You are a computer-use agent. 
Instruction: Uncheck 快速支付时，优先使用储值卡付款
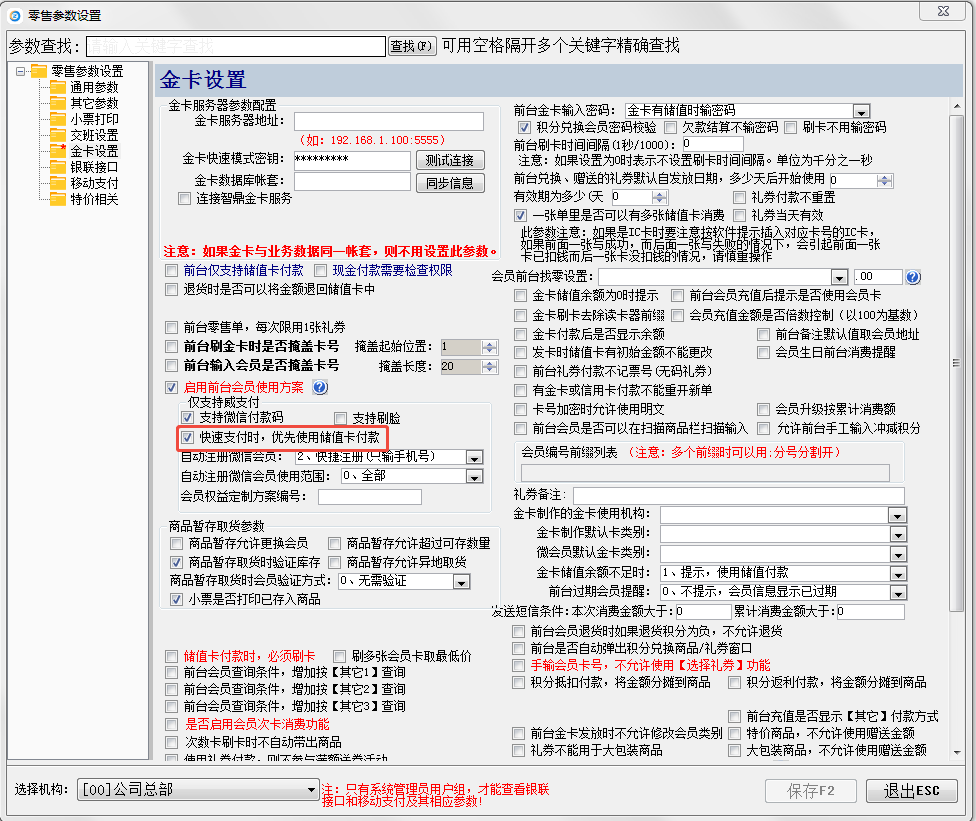click(x=187, y=438)
